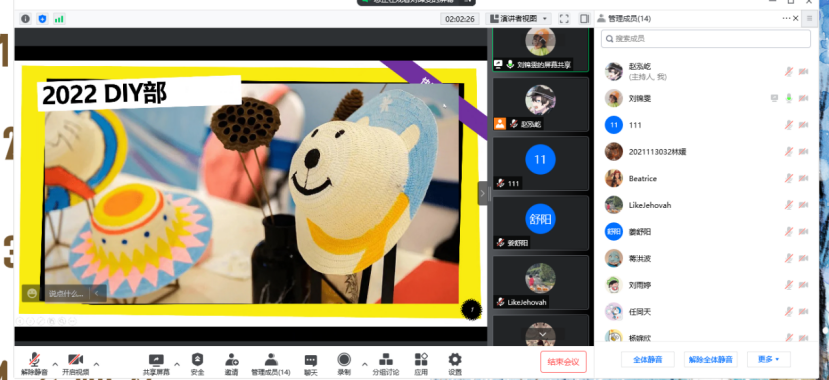Toggle Beatrice's muted microphone icon
This screenshot has height=380, width=829.
tap(789, 178)
